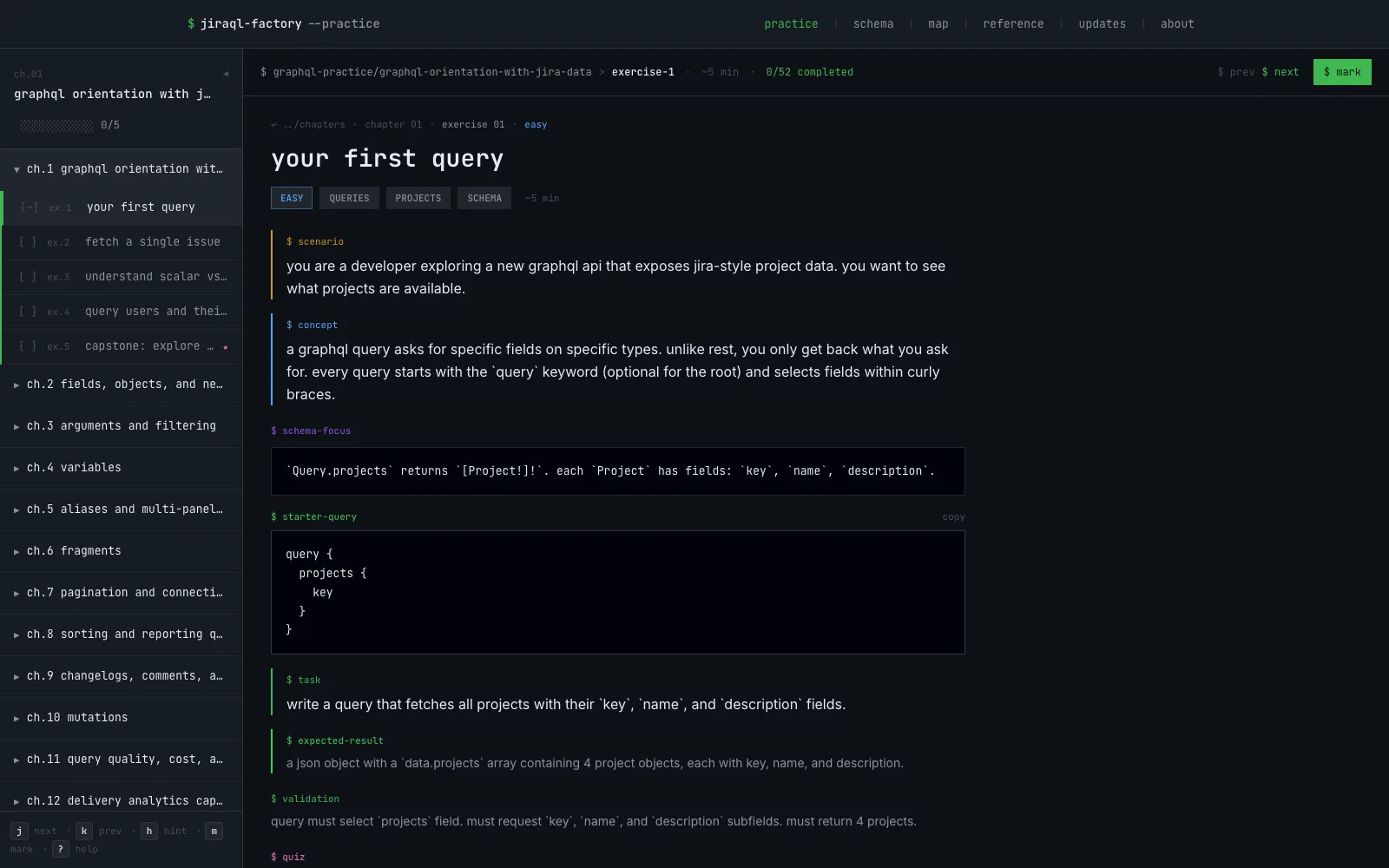
Task: Click the jiraql-factory site title
Action: pos(283,24)
